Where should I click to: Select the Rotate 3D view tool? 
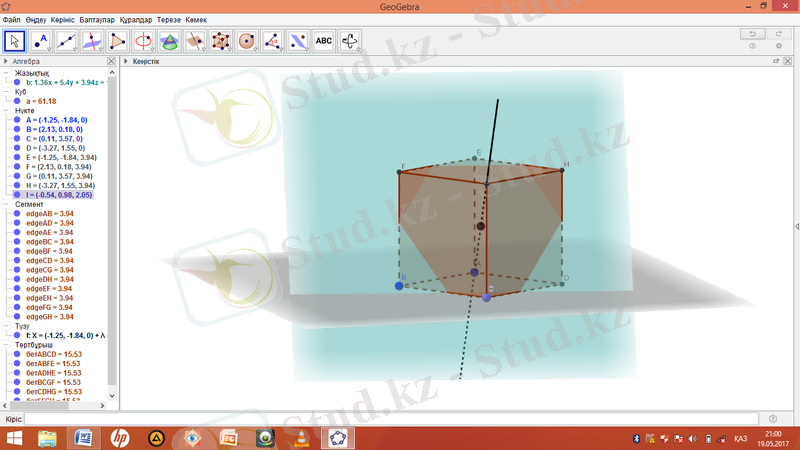350,41
